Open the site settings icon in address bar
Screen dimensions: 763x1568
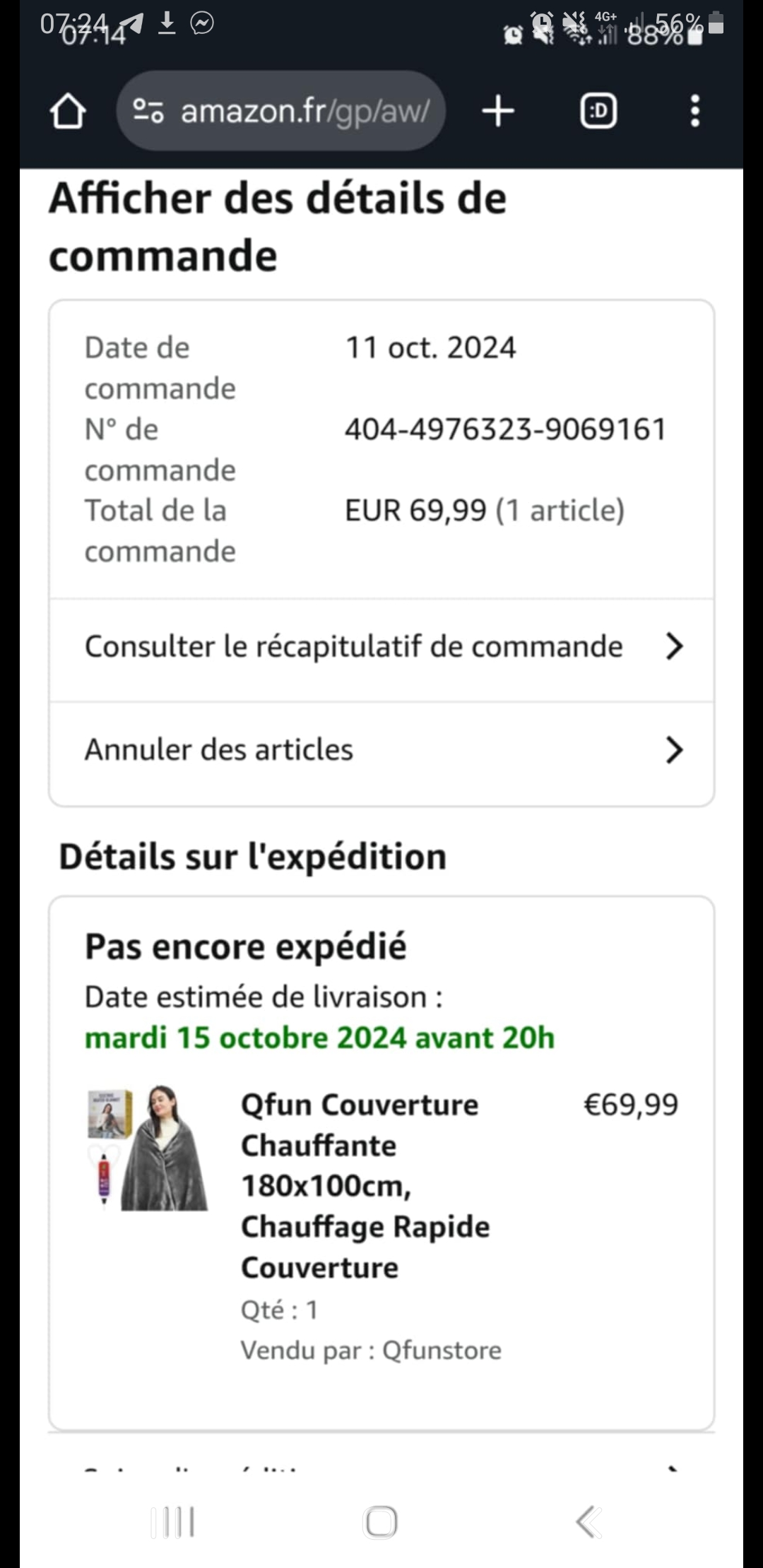[x=148, y=111]
